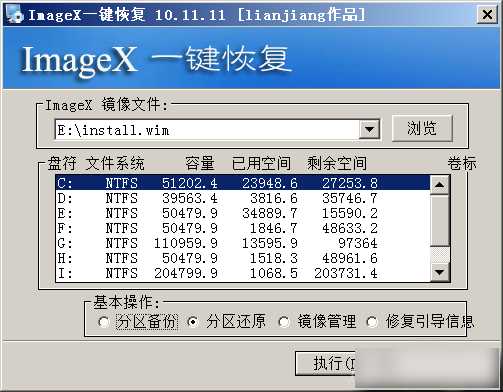This screenshot has height=392, width=503.
Task: Click the 盘符 column header
Action: (62, 164)
